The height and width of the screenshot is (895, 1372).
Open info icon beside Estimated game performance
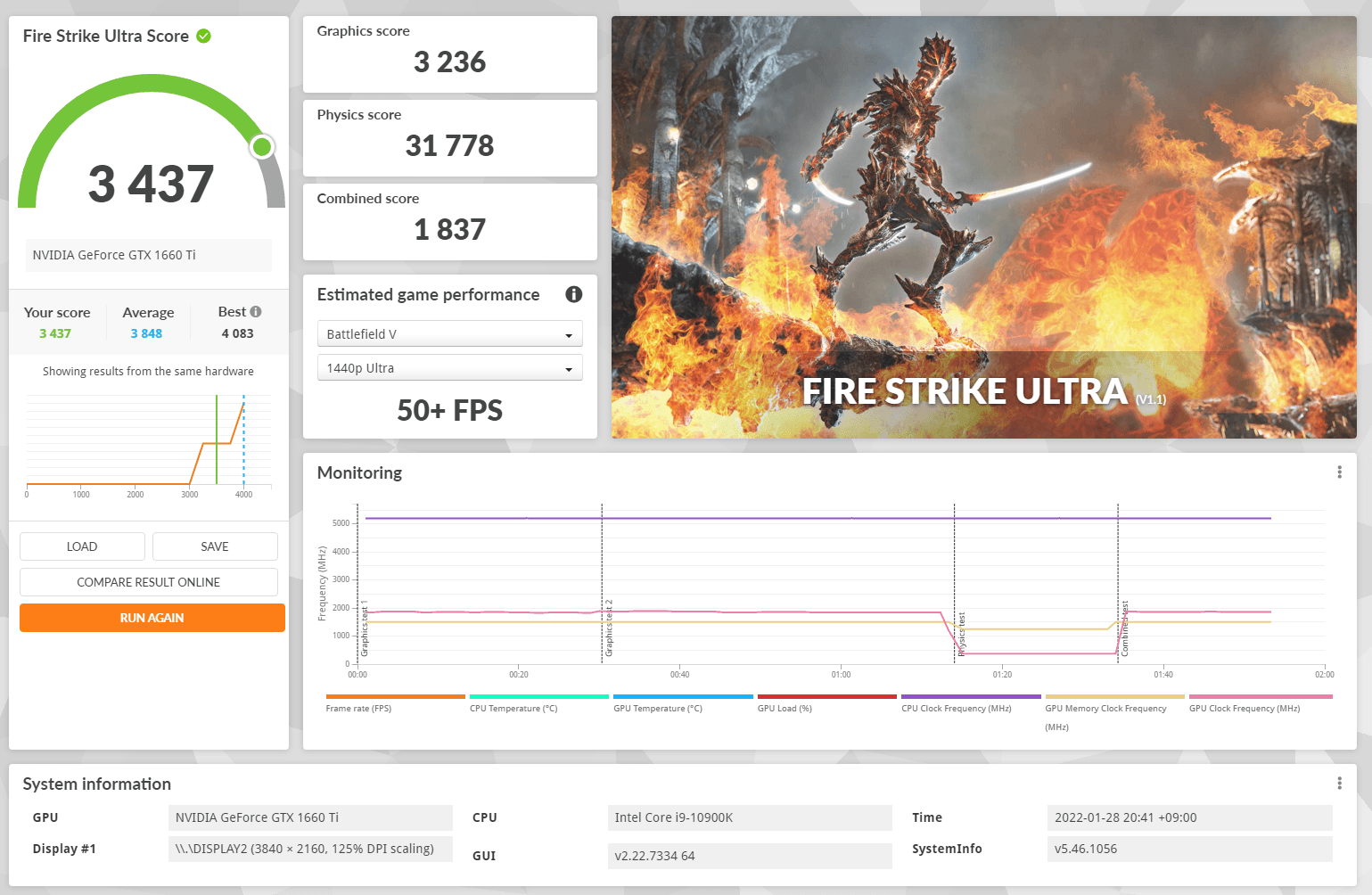click(574, 294)
